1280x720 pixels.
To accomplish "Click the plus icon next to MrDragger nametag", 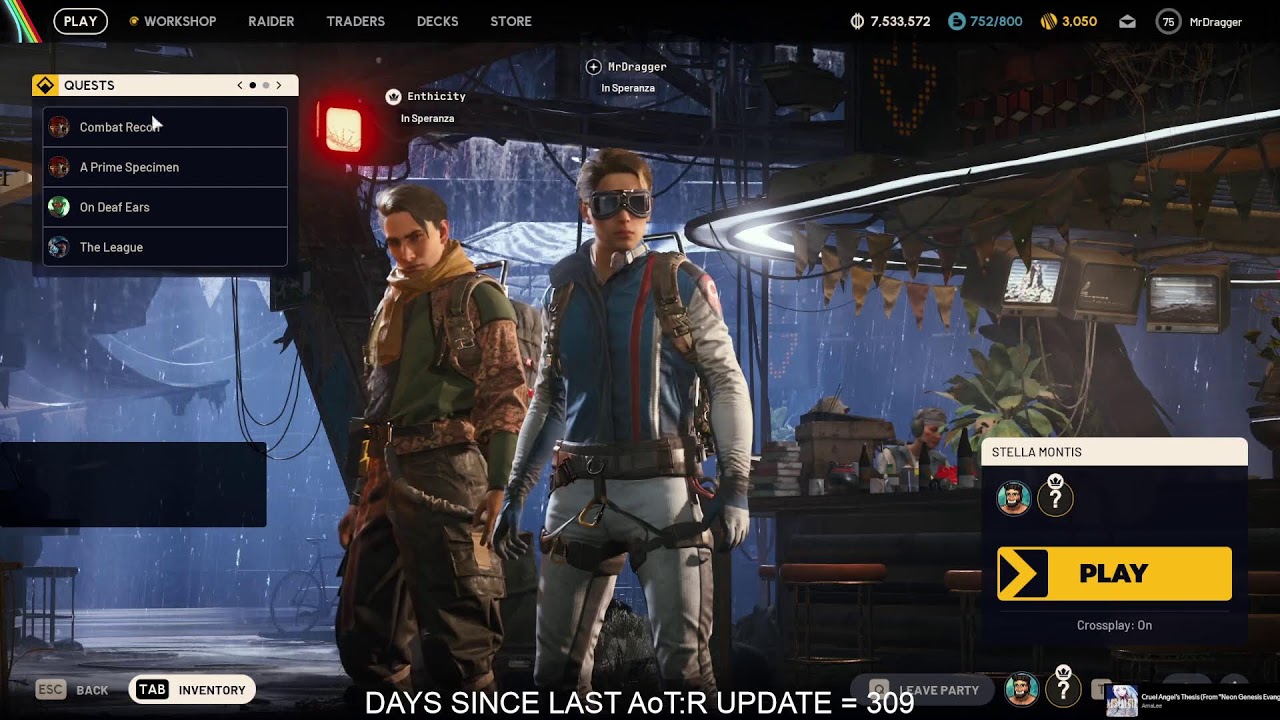I will (593, 67).
